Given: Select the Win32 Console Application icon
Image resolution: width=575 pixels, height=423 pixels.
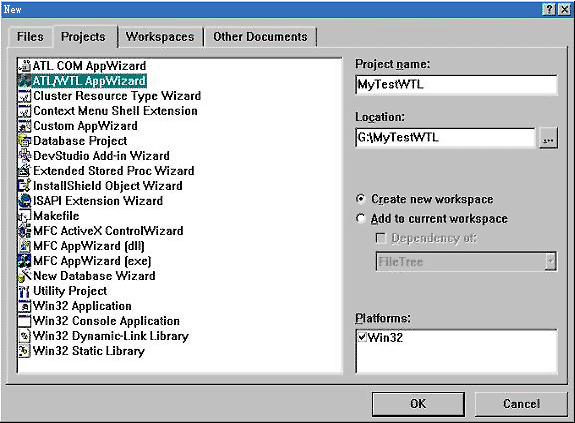Looking at the screenshot, I should coord(25,321).
